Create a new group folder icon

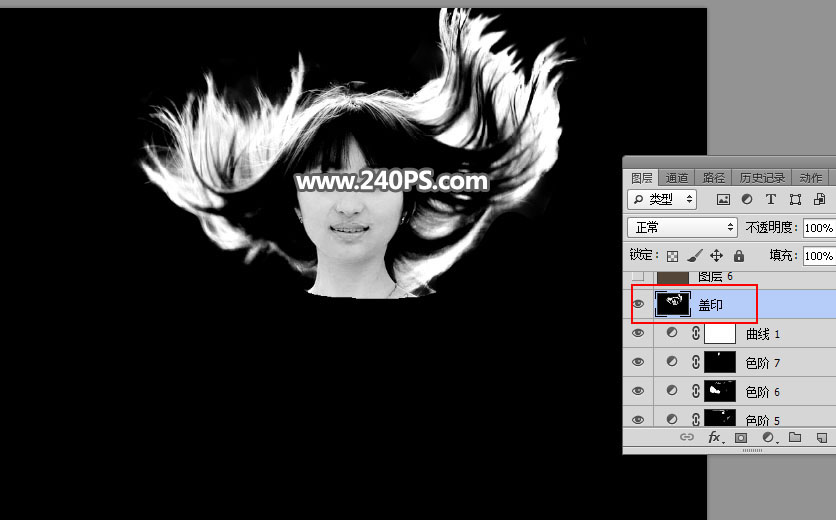coord(795,438)
